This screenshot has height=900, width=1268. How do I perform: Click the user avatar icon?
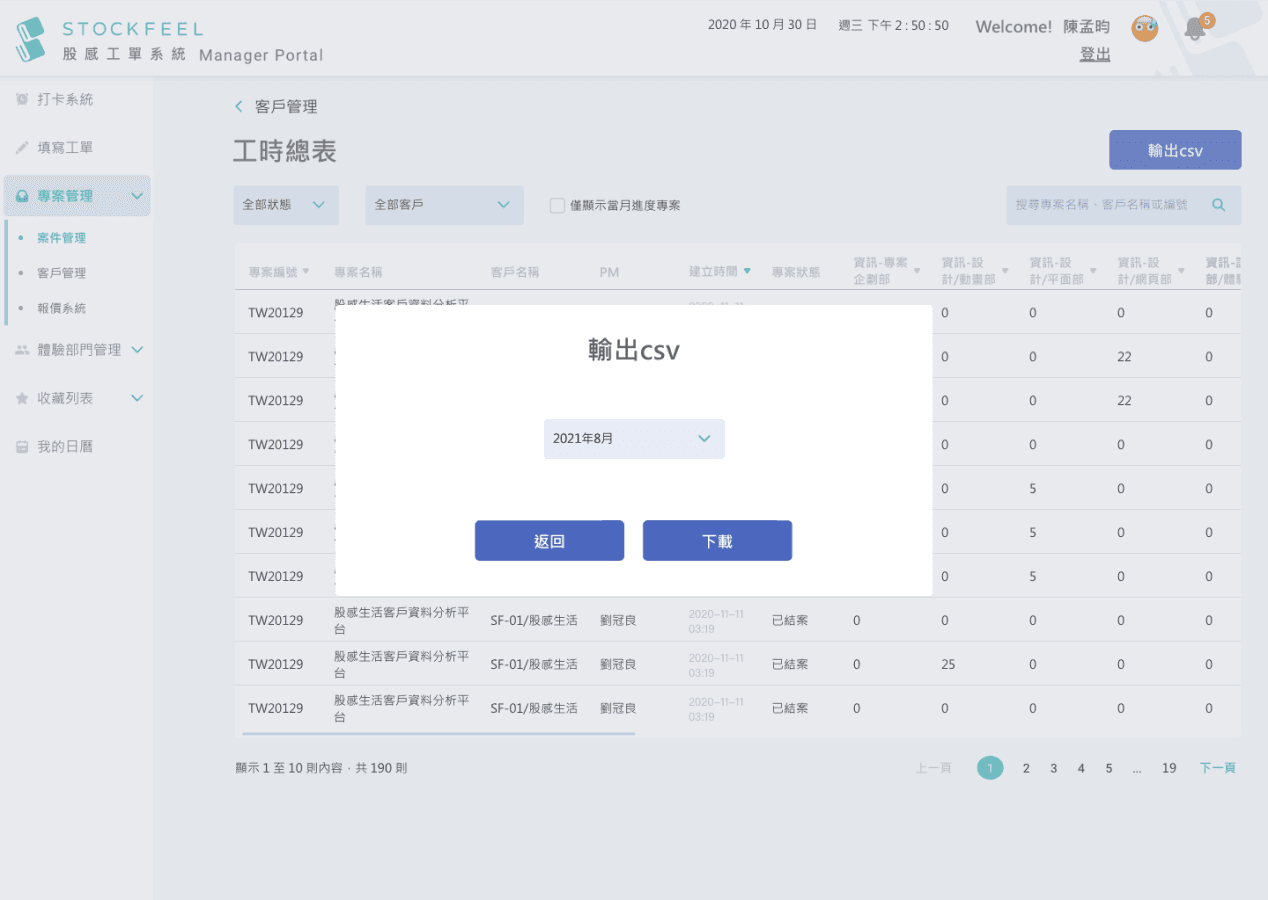[x=1145, y=29]
